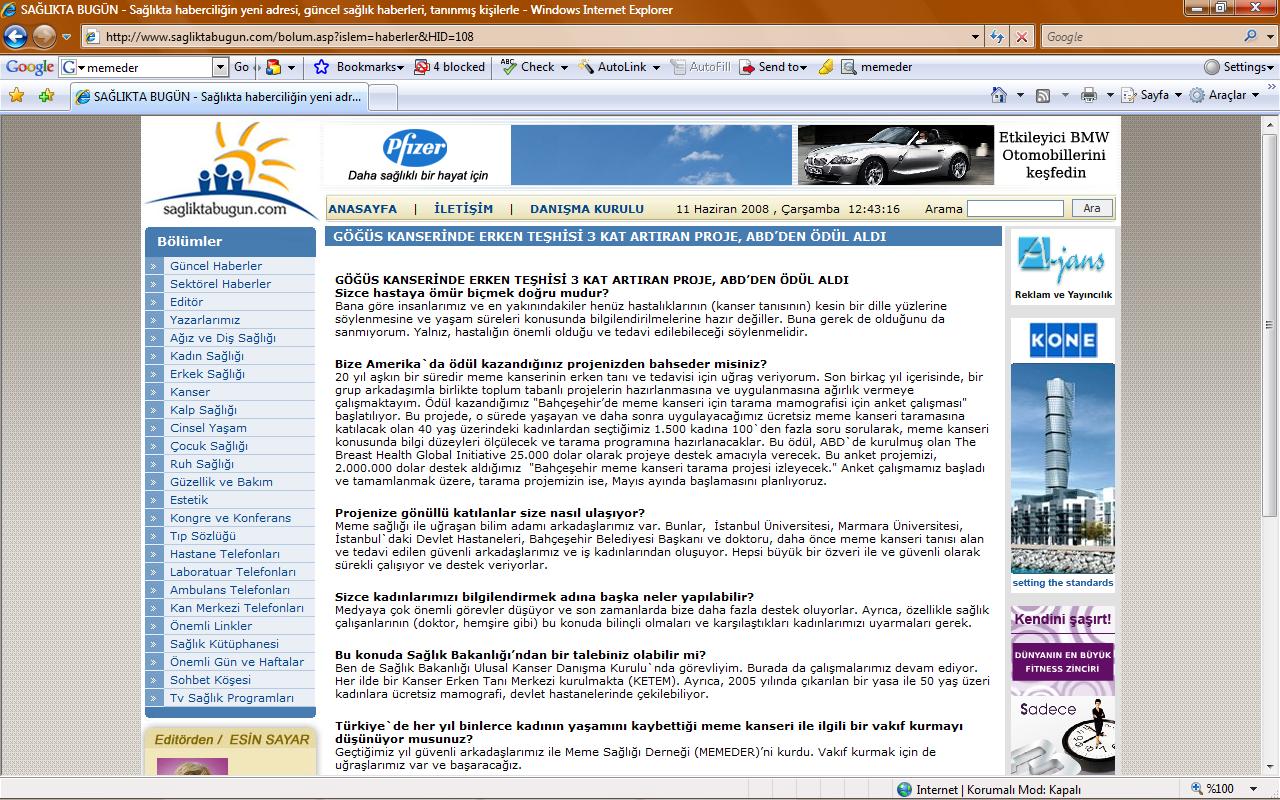
Task: Click the printer icon in command bar
Action: coord(1089,95)
